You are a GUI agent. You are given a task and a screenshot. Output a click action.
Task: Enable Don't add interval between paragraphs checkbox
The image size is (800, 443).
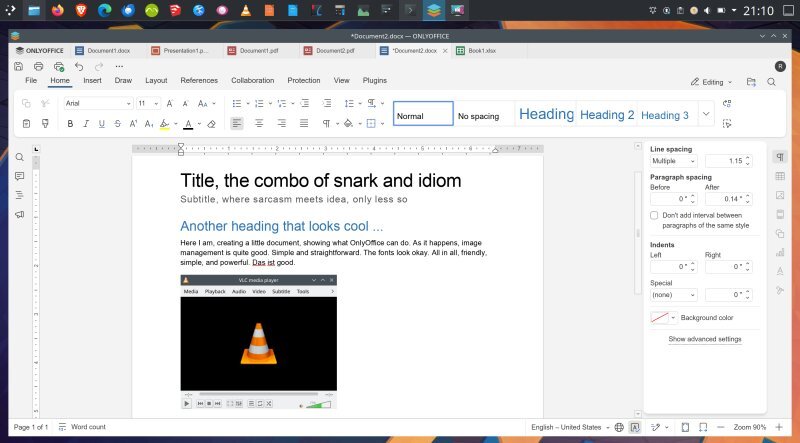654,215
